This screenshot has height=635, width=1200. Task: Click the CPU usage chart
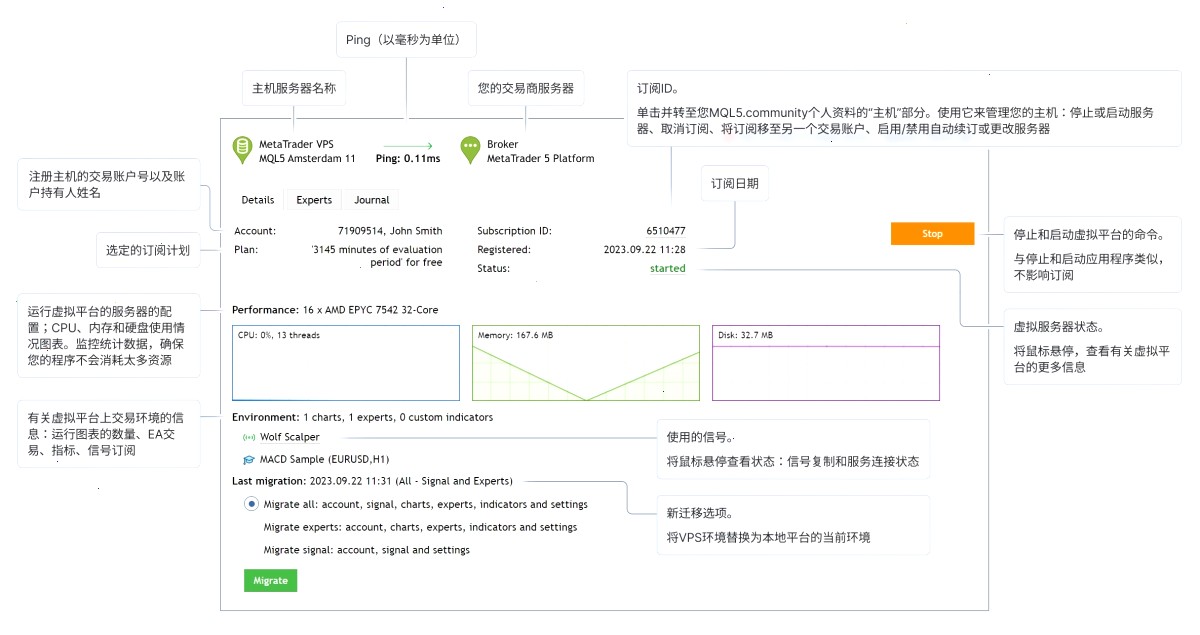tap(346, 363)
